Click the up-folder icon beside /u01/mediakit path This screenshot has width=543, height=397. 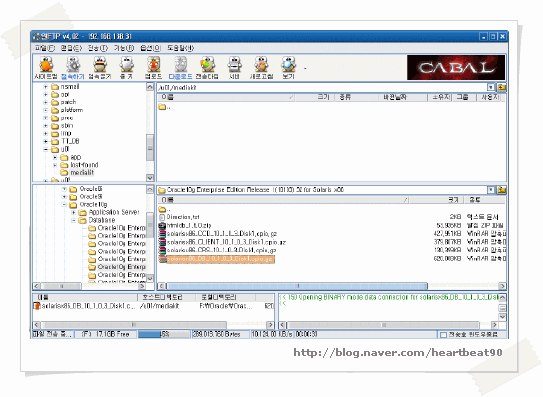click(x=501, y=87)
